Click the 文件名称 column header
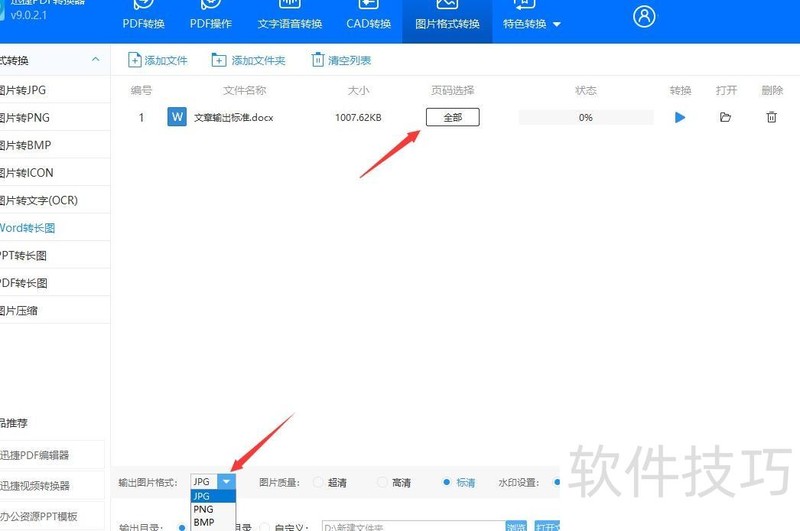Image resolution: width=800 pixels, height=531 pixels. coord(244,90)
